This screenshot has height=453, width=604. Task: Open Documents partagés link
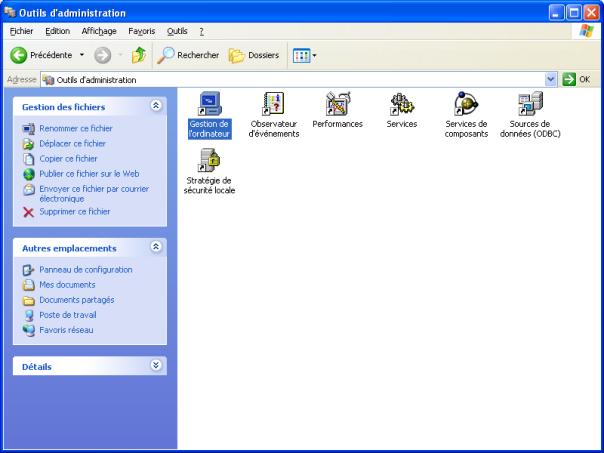click(77, 300)
